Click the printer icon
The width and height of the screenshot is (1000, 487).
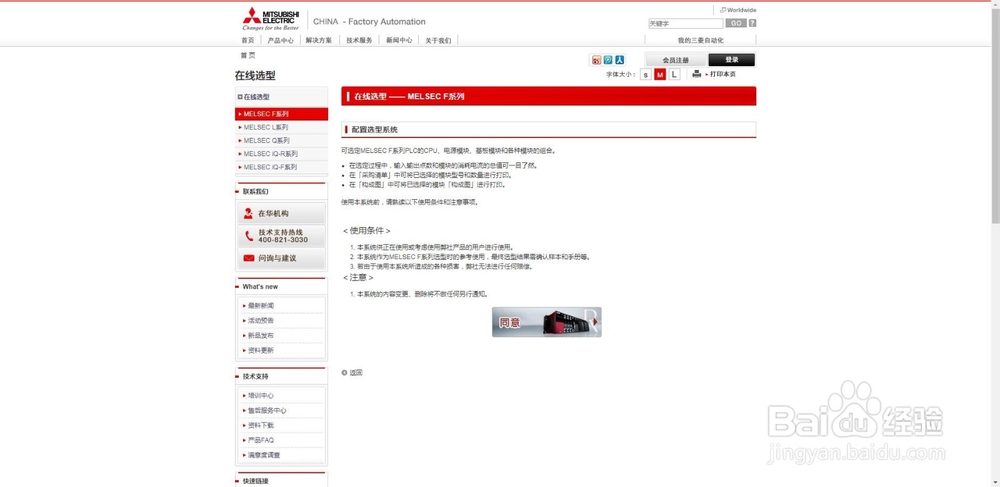[x=697, y=74]
